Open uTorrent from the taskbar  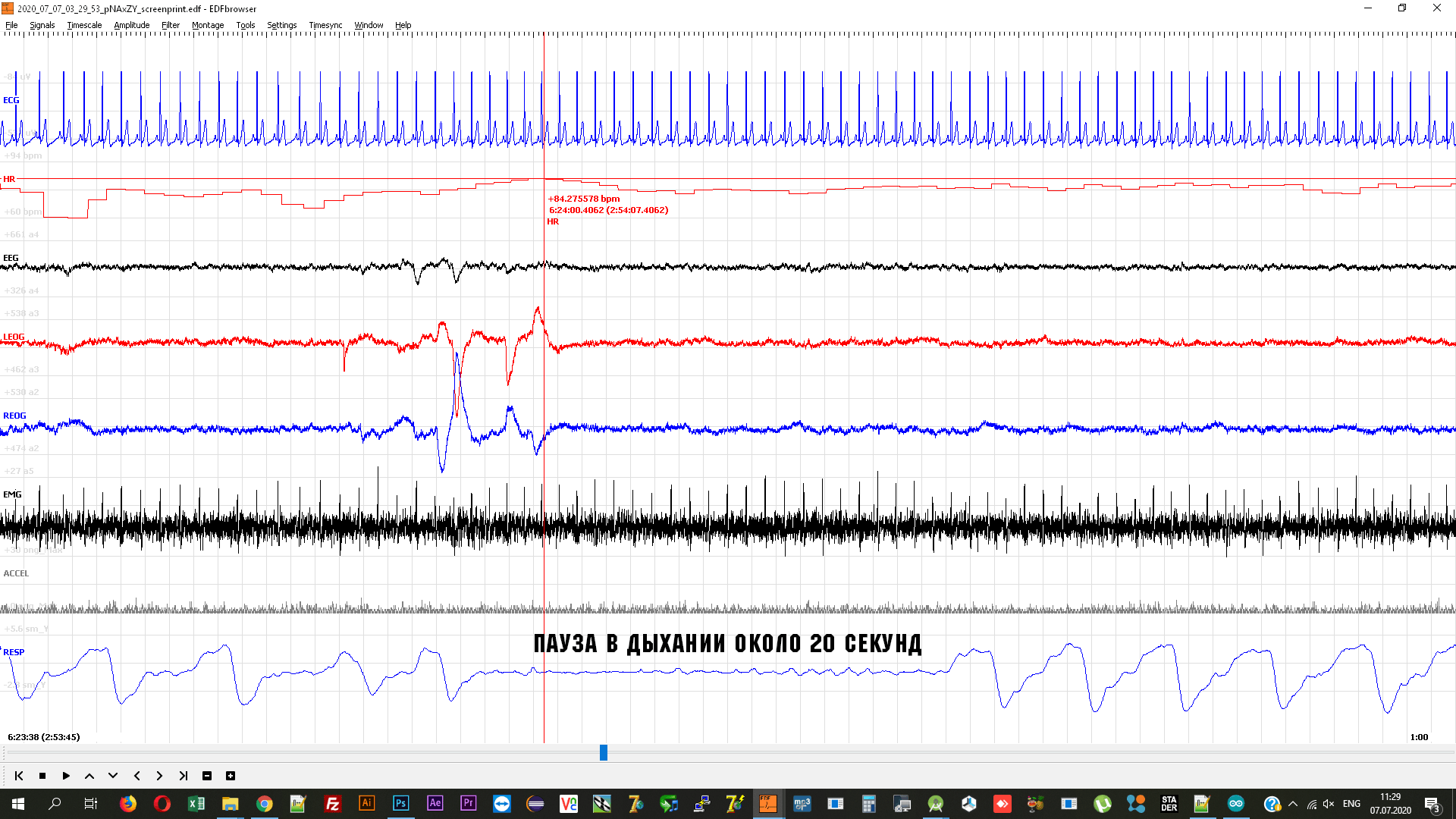[1103, 804]
